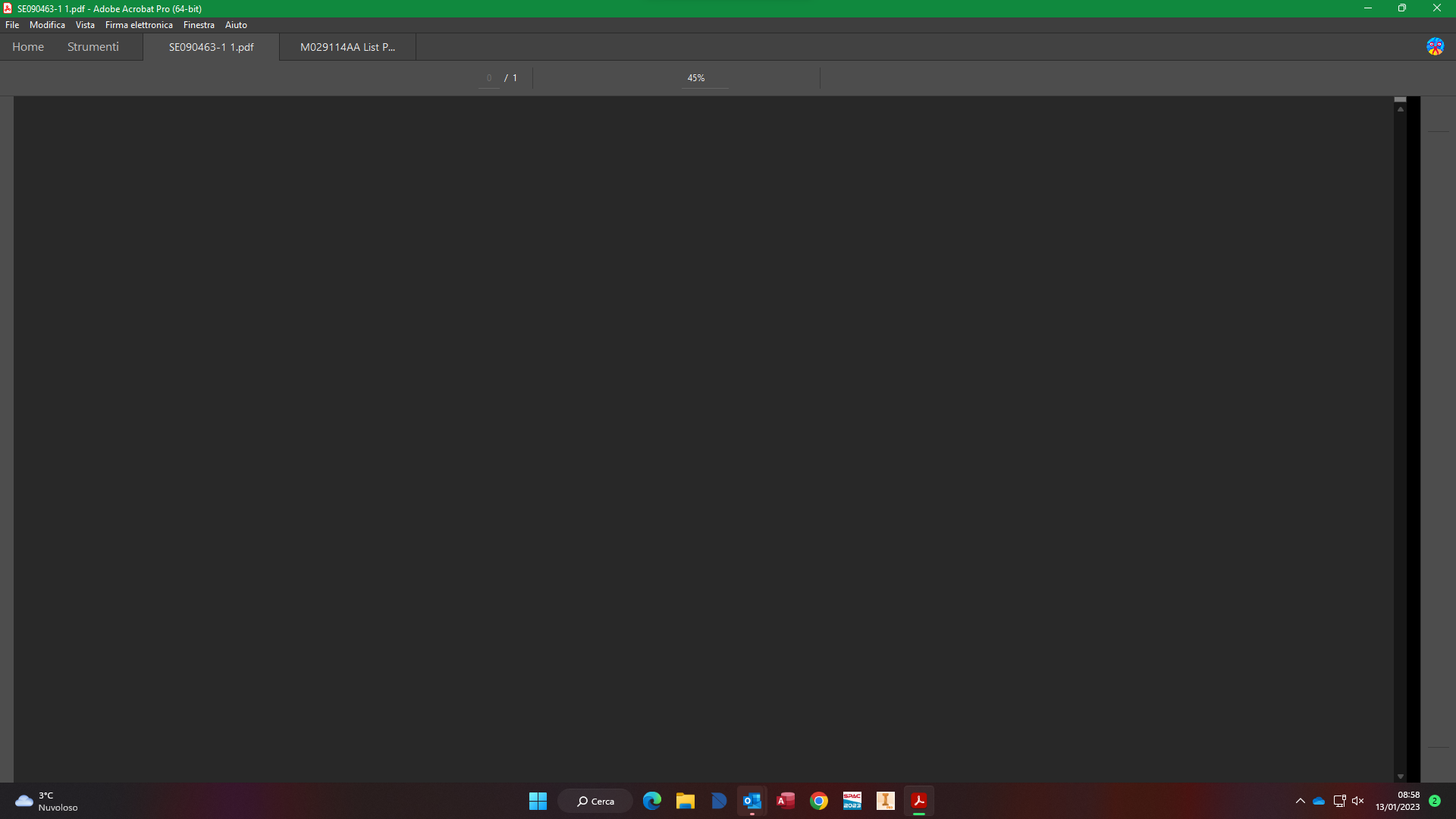This screenshot has width=1456, height=819.
Task: Switch to the M029114AA List tab
Action: click(x=347, y=46)
